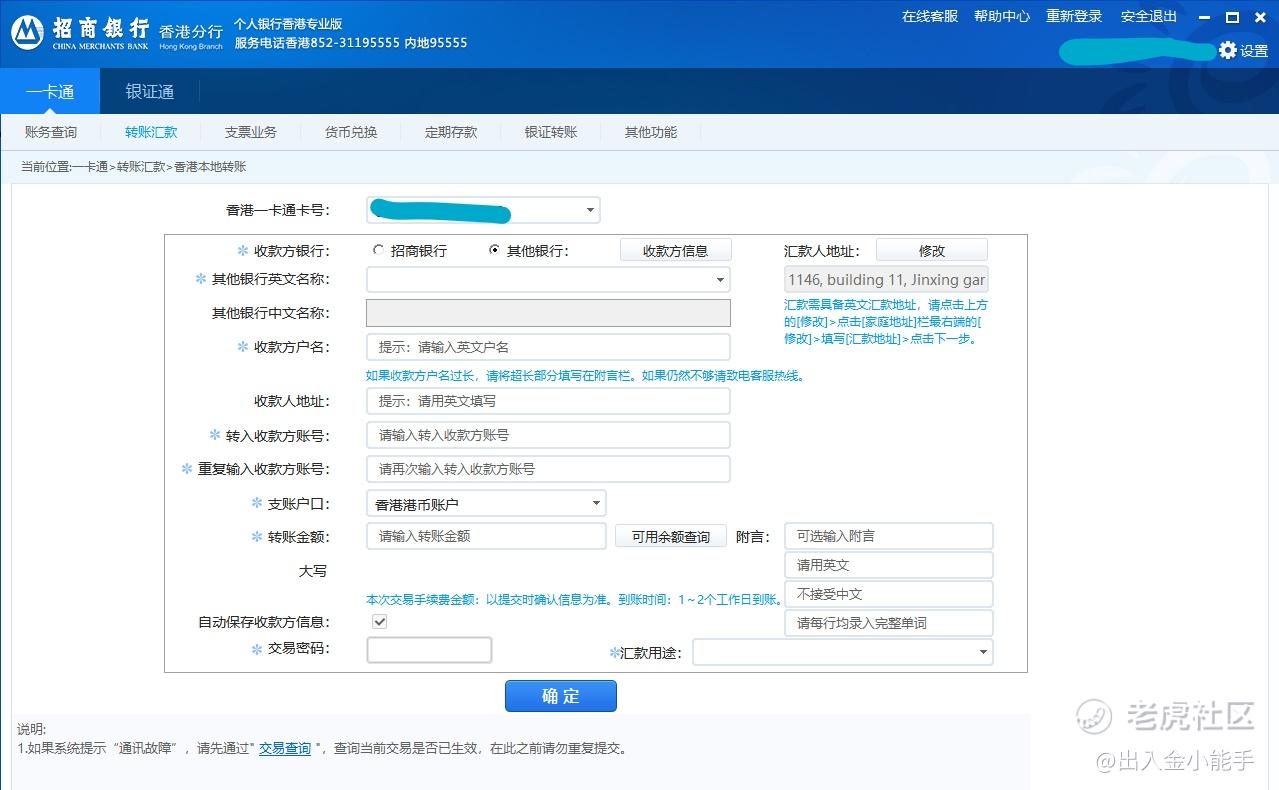Click the 大写 amount label
The height and width of the screenshot is (790, 1279).
pos(313,571)
